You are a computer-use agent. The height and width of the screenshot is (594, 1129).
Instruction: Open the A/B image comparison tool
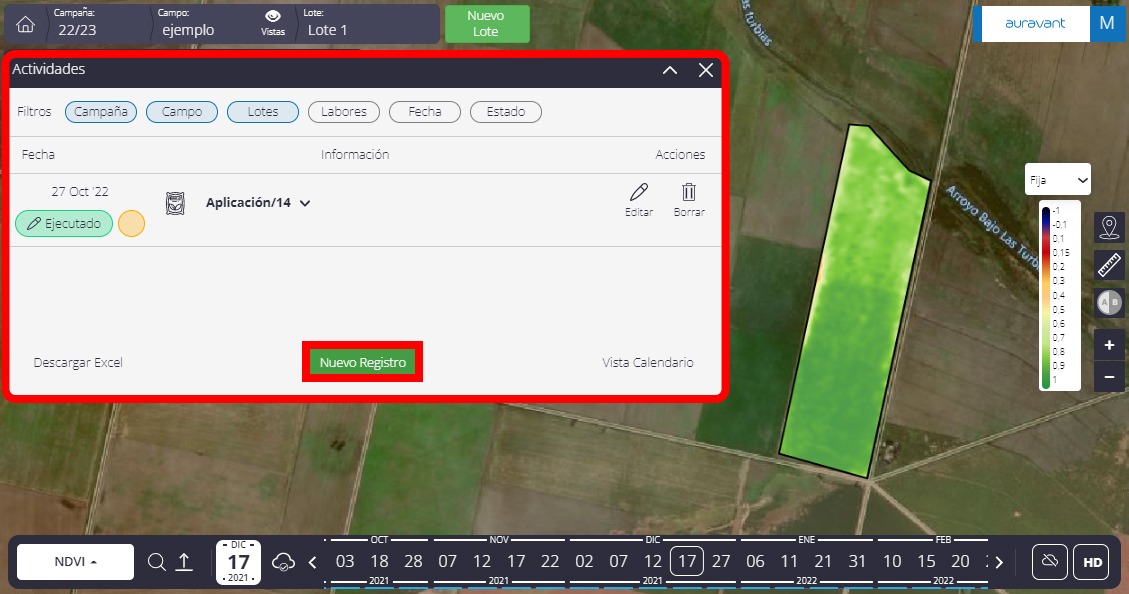pyautogui.click(x=1109, y=301)
